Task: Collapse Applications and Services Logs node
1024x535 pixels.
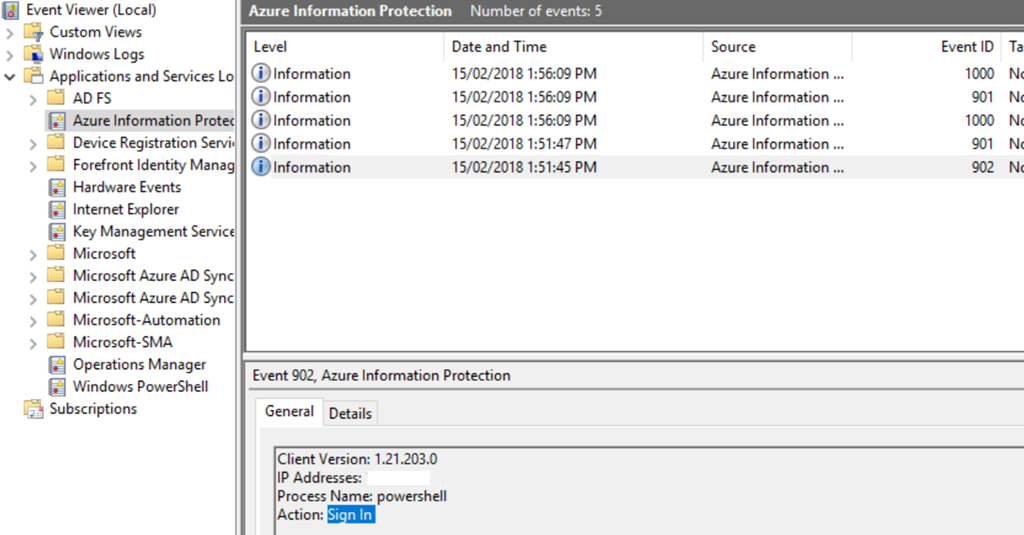Action: pyautogui.click(x=10, y=76)
